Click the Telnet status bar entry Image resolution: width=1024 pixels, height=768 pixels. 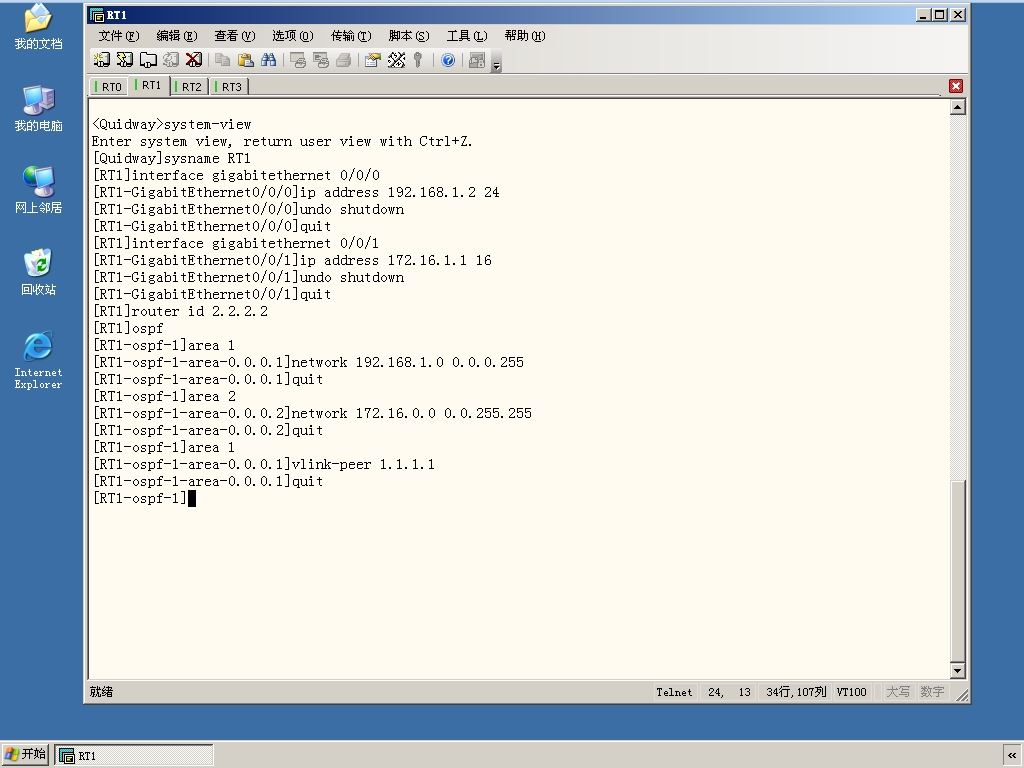coord(674,692)
